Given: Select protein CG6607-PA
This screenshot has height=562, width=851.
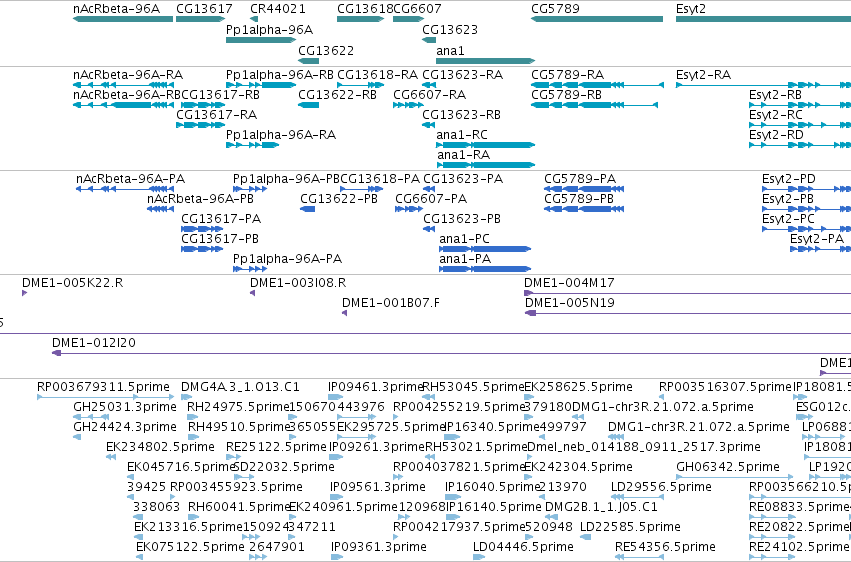Looking at the screenshot, I should pyautogui.click(x=409, y=209).
